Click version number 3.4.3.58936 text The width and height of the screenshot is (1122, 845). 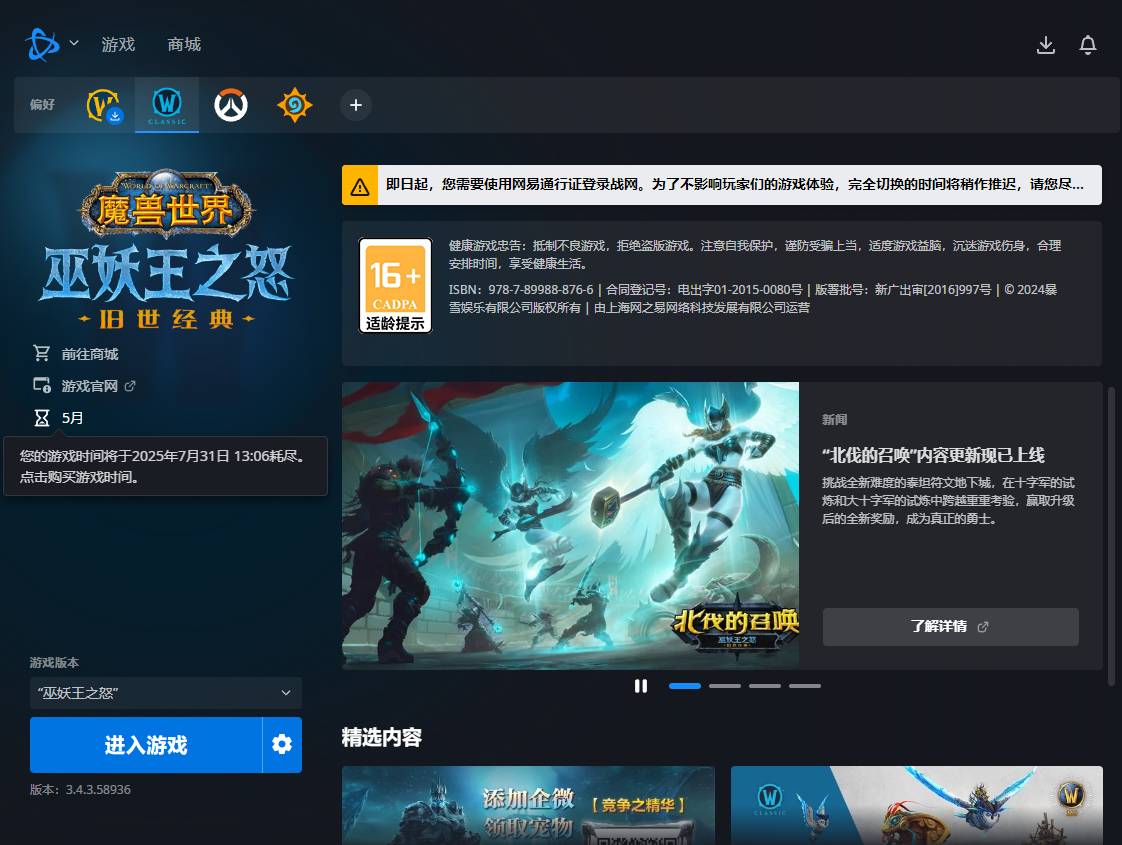coord(98,790)
